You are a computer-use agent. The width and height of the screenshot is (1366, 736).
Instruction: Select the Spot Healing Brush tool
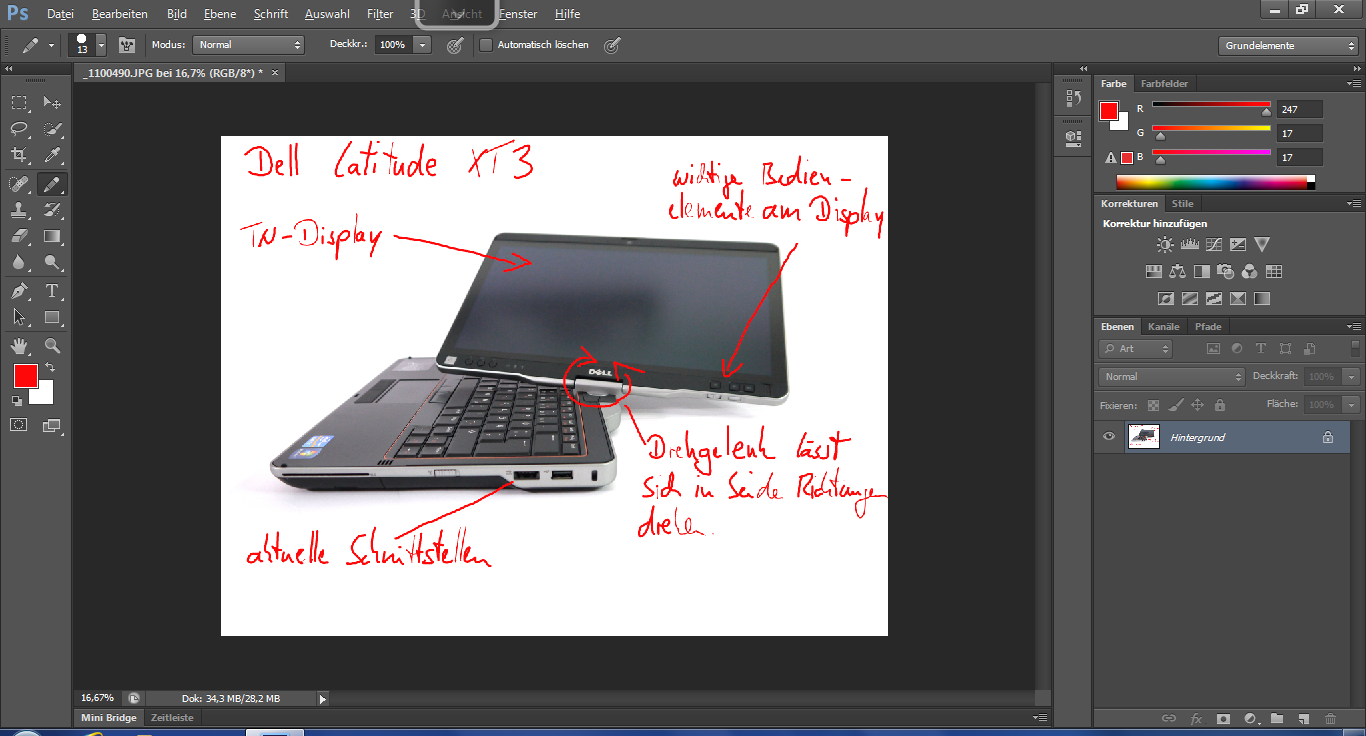19,184
